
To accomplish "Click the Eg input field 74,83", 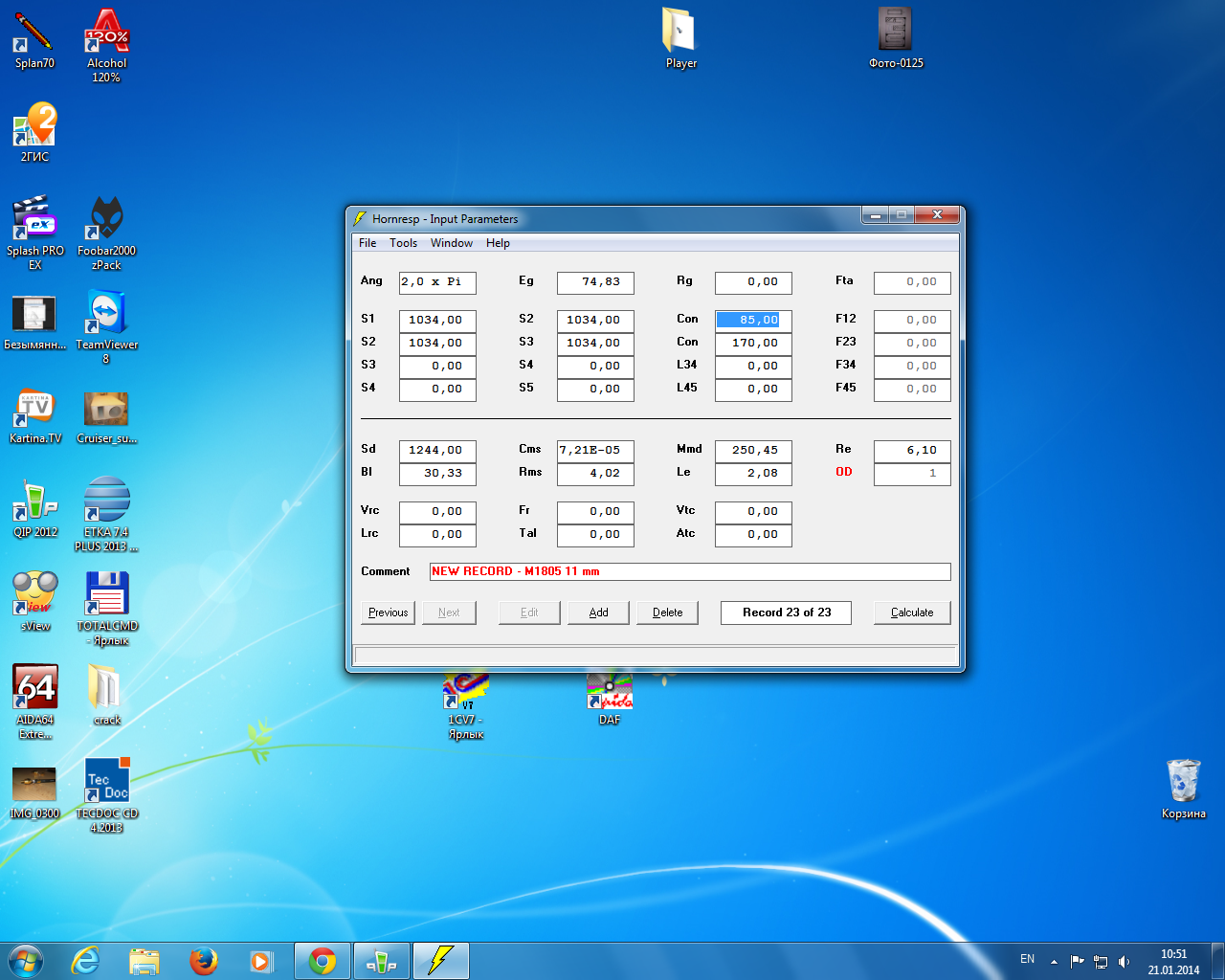I will click(x=595, y=282).
